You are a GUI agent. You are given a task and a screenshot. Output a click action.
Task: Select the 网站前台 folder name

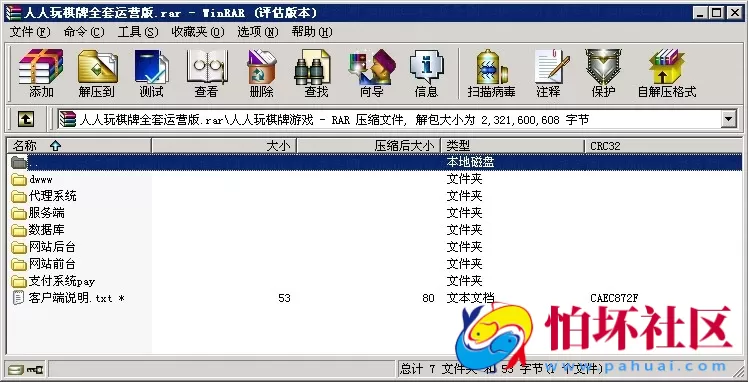coord(52,264)
